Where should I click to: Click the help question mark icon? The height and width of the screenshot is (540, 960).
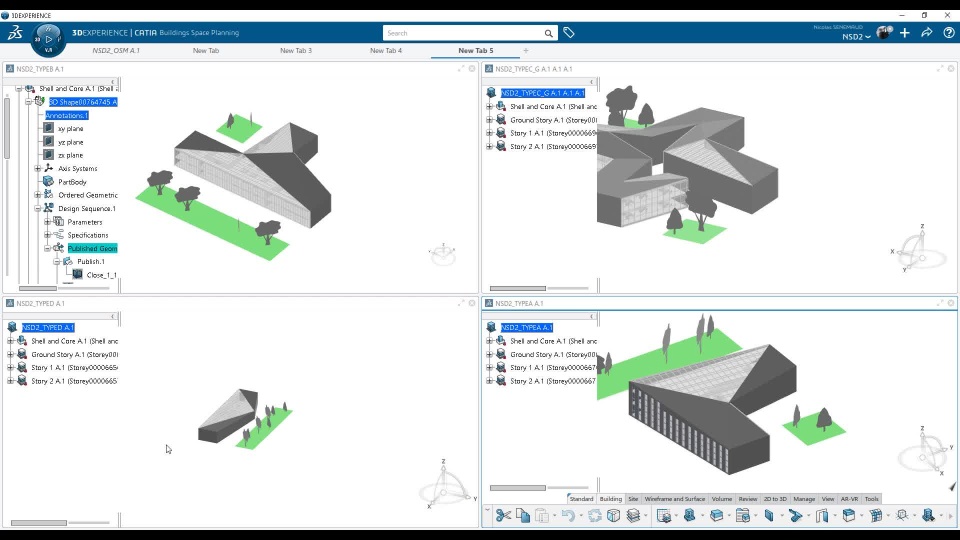click(x=948, y=33)
